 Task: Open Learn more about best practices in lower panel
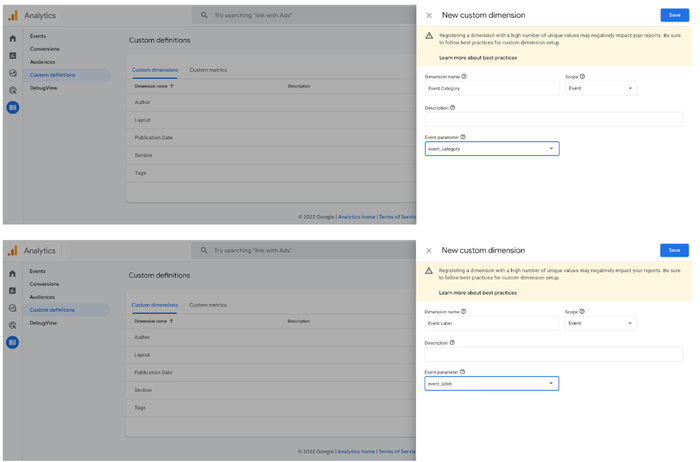point(478,293)
